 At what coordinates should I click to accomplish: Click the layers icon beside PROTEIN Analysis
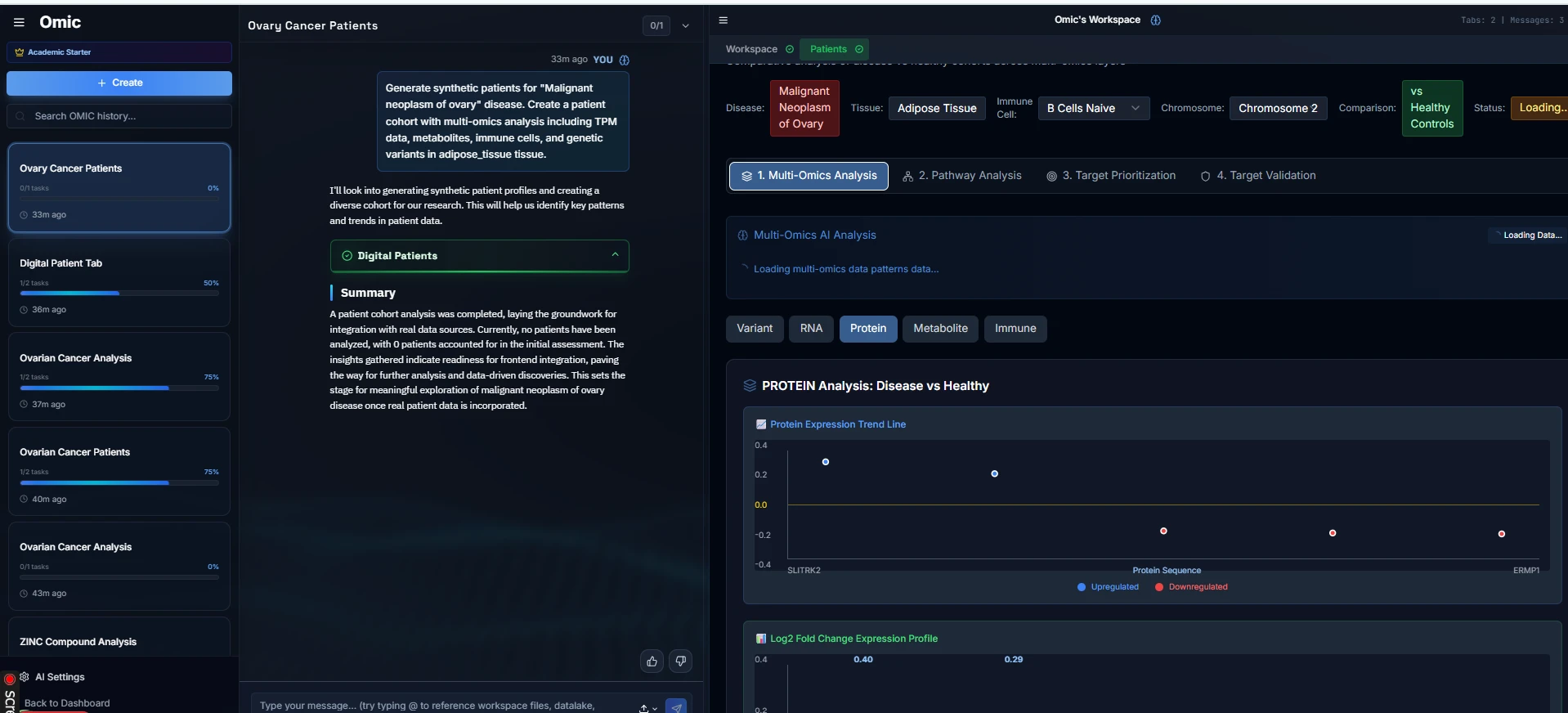point(750,386)
